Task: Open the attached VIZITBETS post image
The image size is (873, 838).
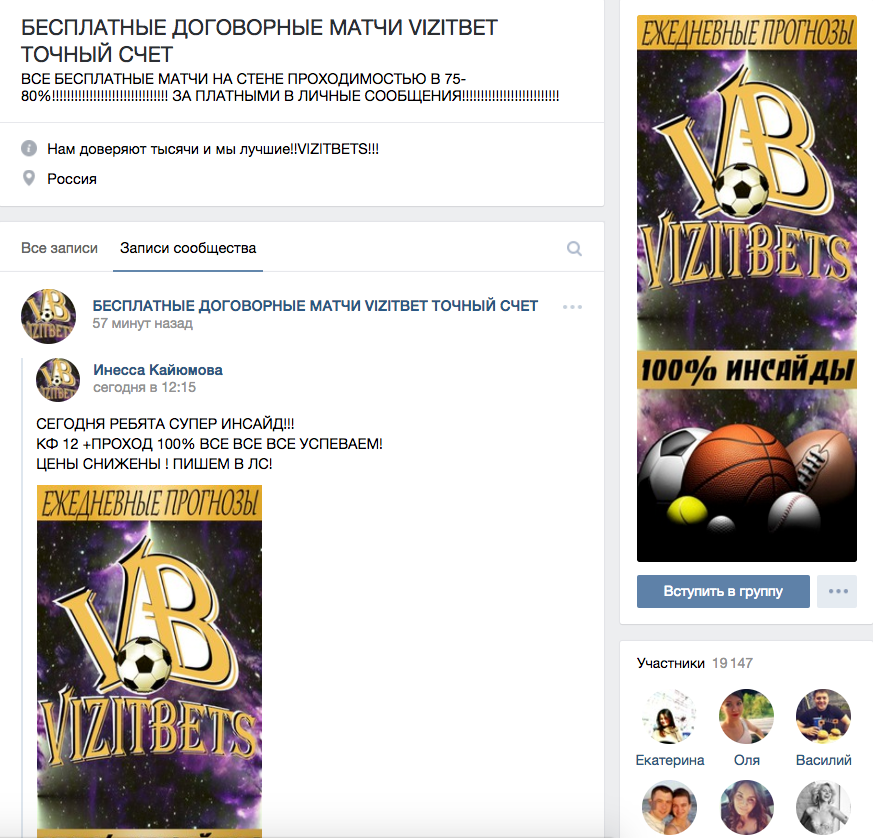Action: [149, 661]
